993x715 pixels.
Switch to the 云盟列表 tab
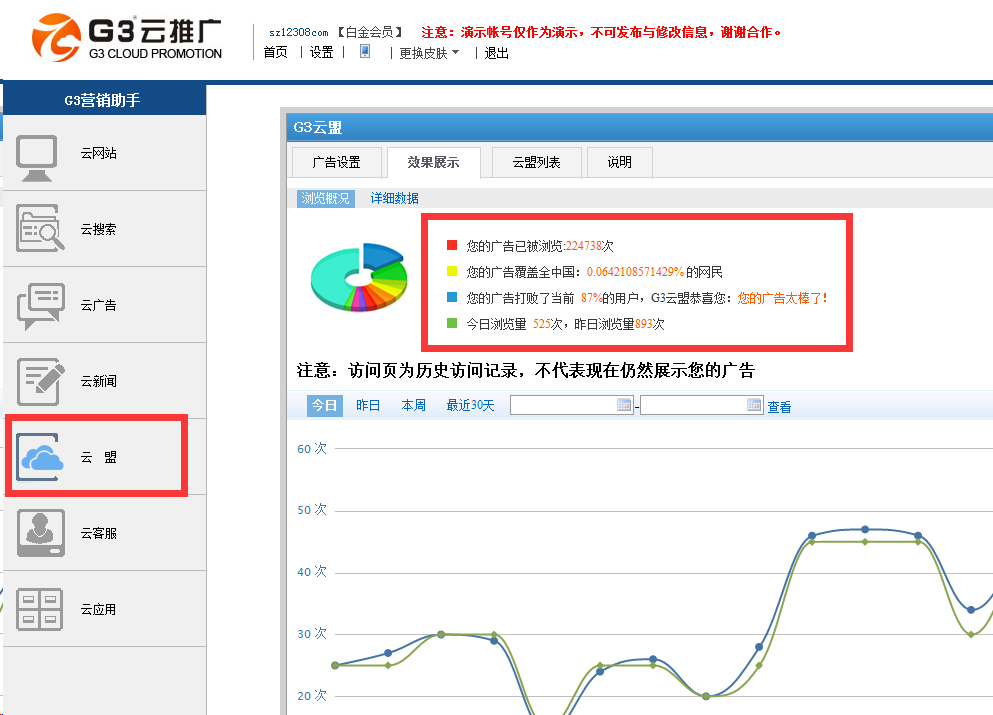pyautogui.click(x=536, y=162)
